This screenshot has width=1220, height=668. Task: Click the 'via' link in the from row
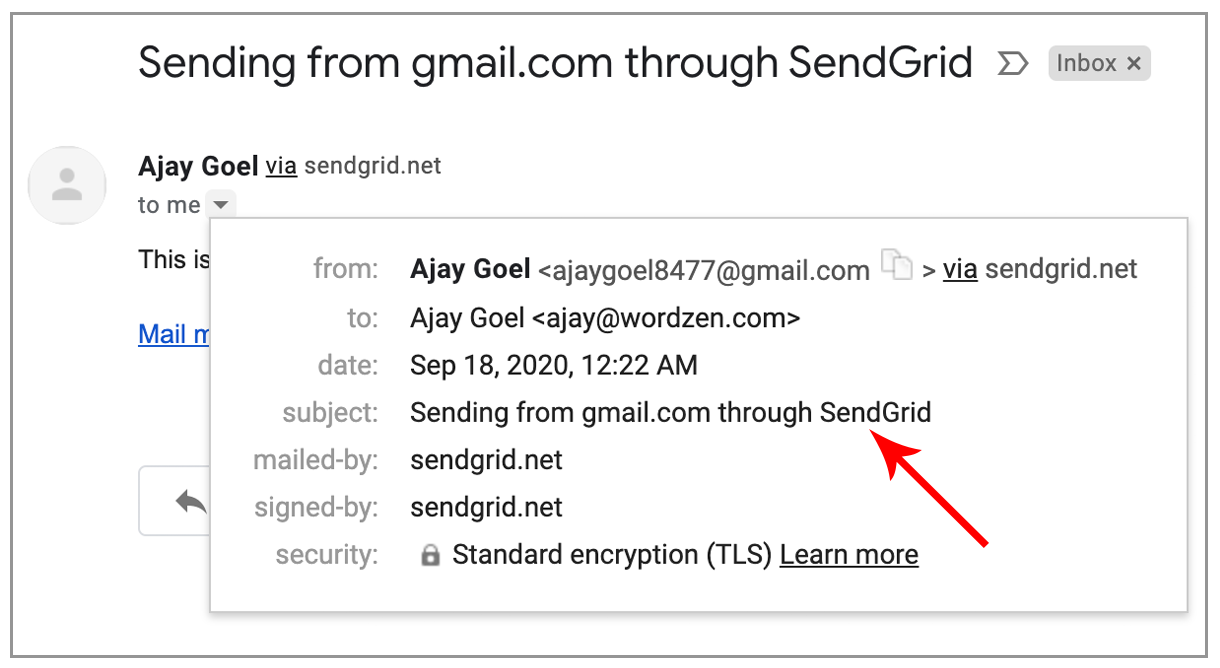point(960,269)
